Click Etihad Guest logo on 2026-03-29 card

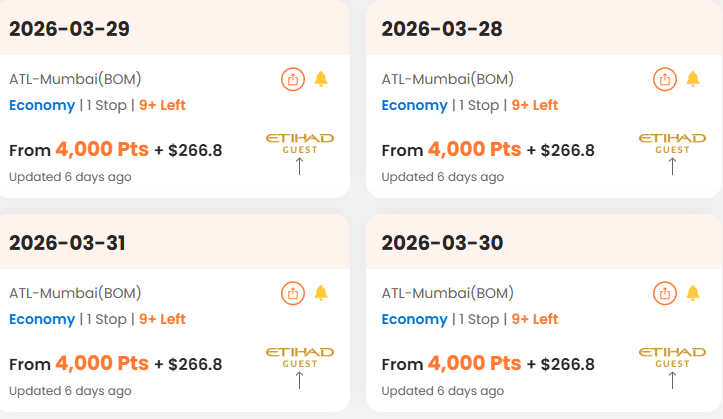299,143
